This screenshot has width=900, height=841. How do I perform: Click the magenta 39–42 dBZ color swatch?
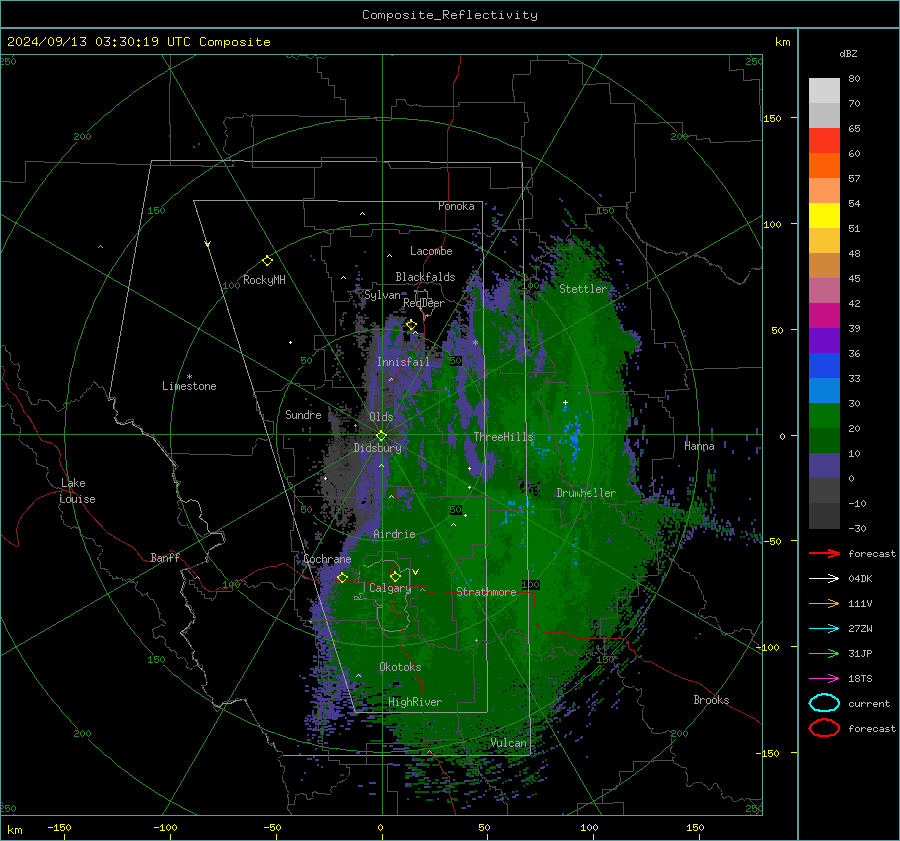(824, 316)
